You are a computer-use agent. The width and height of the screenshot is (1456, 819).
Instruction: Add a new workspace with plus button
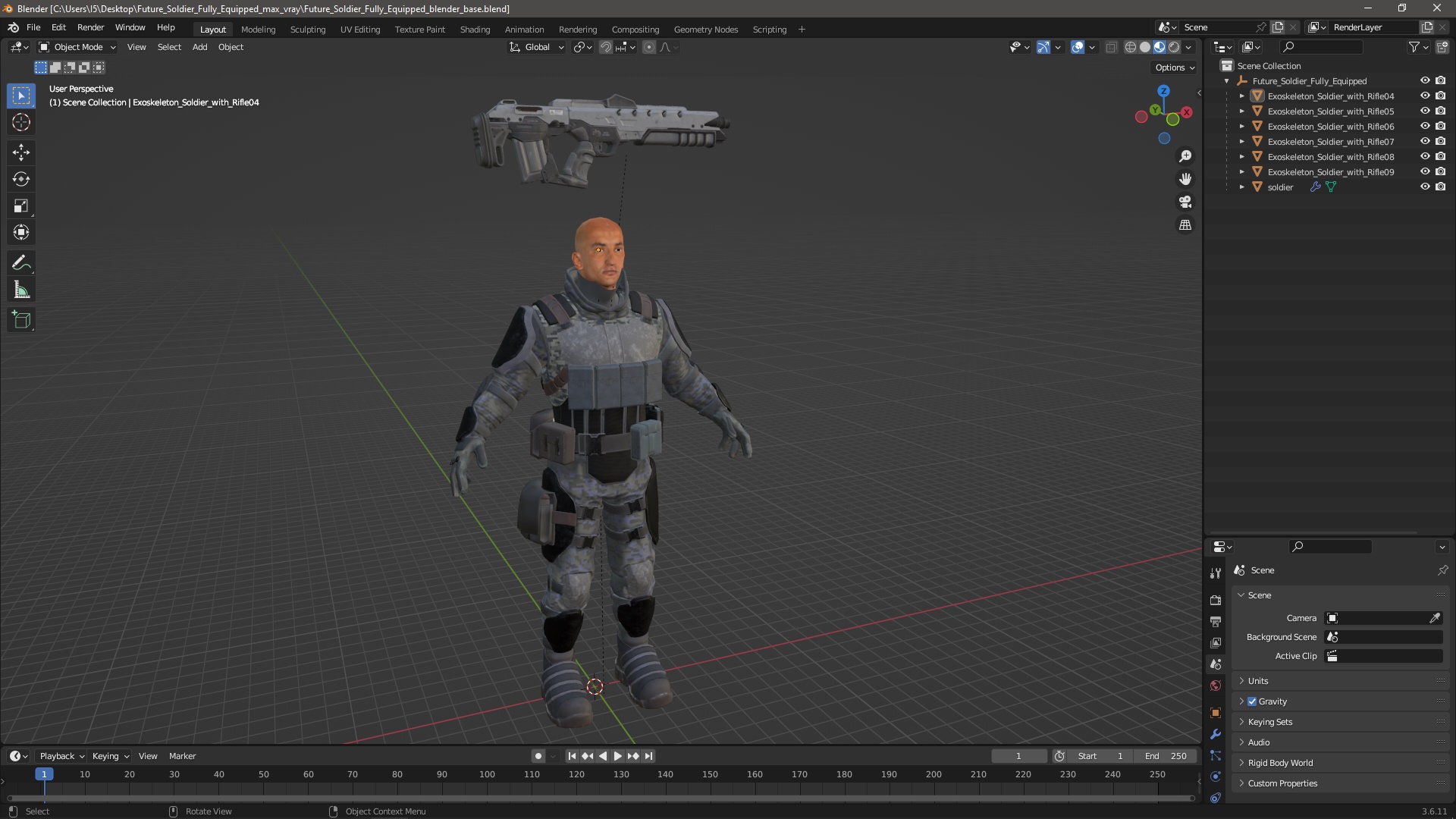(x=802, y=30)
